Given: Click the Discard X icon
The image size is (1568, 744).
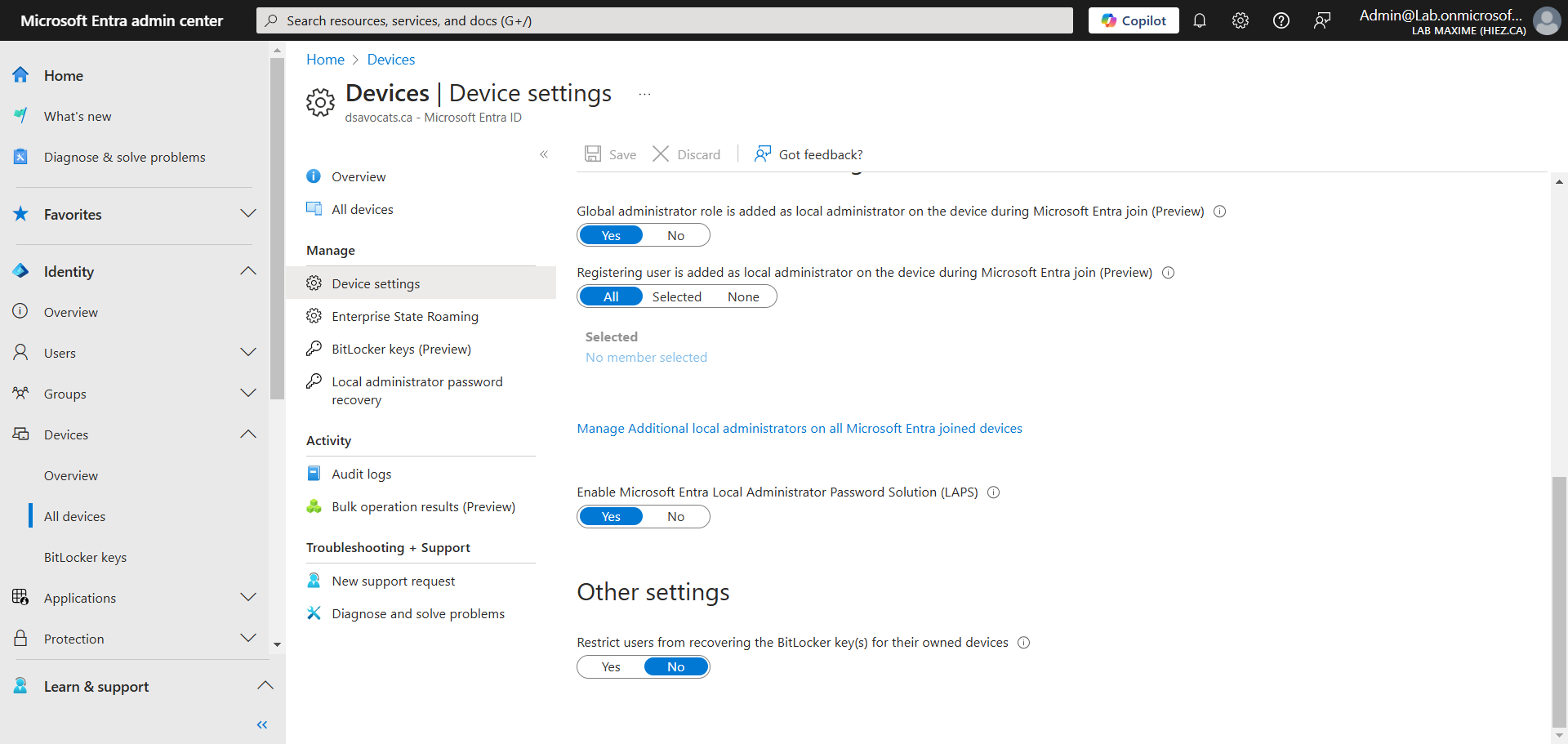Looking at the screenshot, I should pos(661,154).
